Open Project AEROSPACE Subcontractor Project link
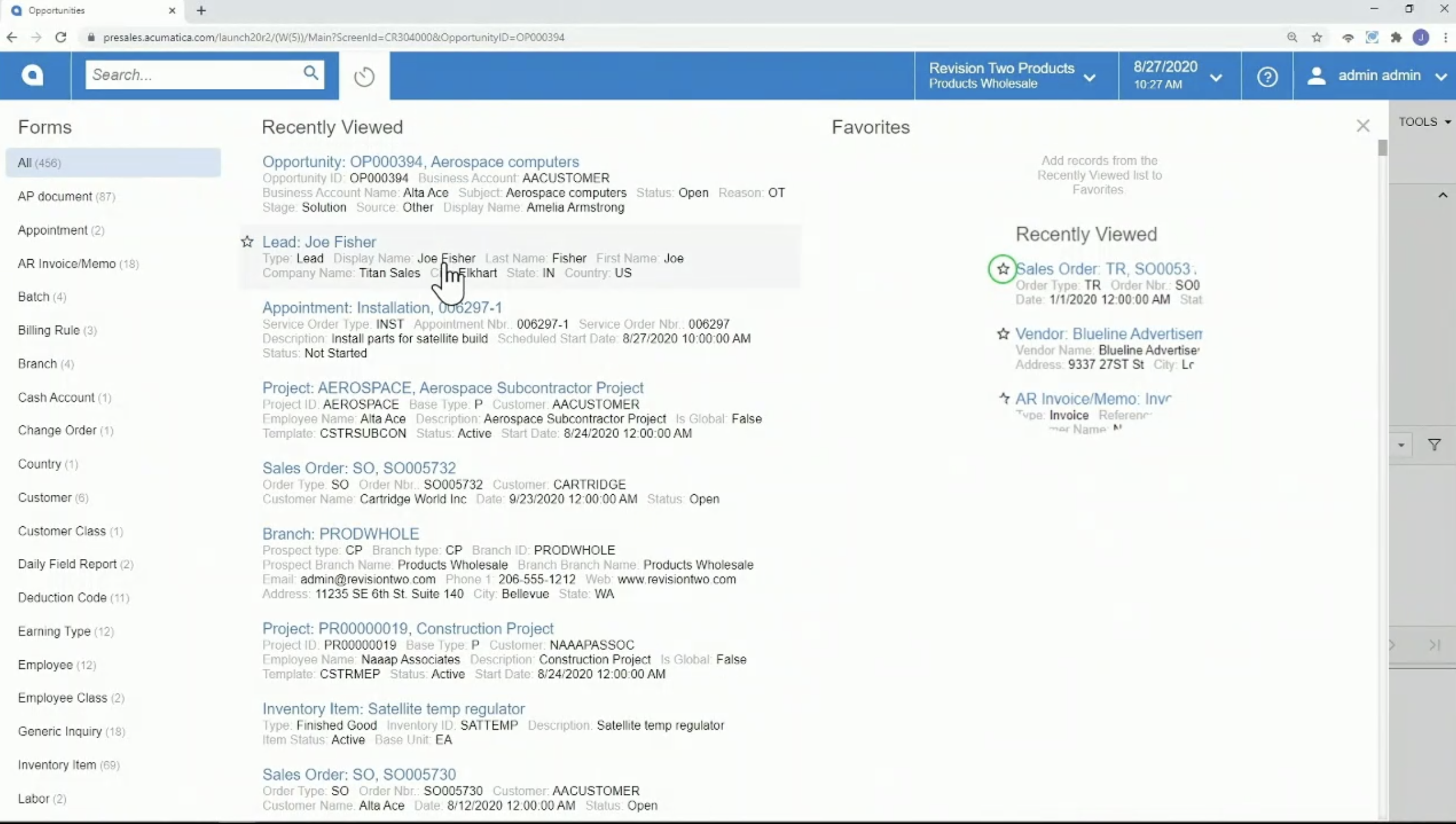Image resolution: width=1456 pixels, height=824 pixels. 453,388
